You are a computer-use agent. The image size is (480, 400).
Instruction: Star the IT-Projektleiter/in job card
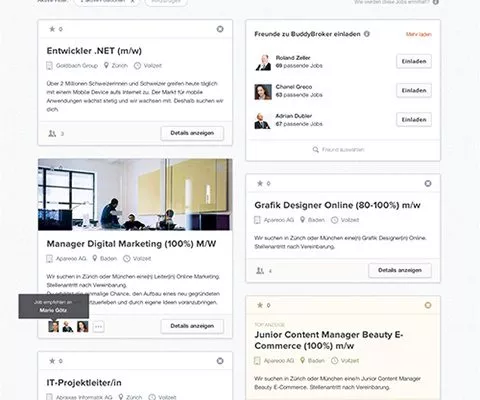click(52, 361)
